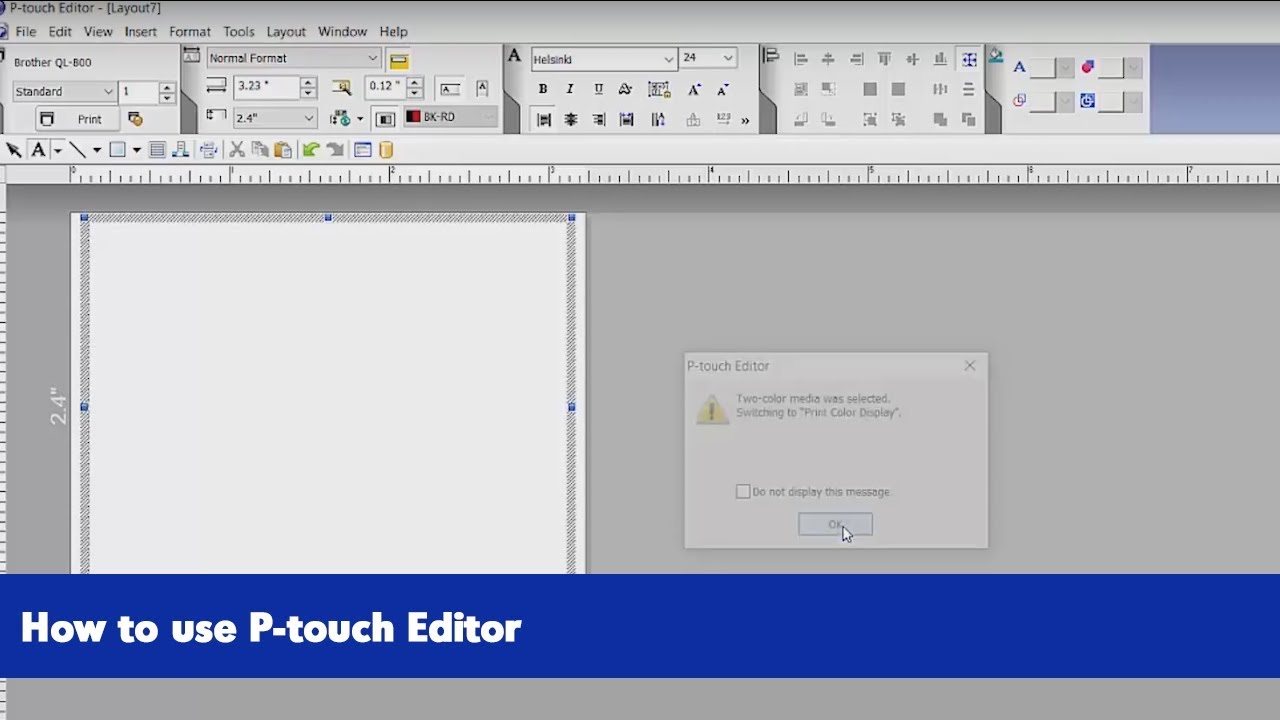This screenshot has width=1280, height=720.
Task: Click the text color A icon
Action: click(1019, 68)
